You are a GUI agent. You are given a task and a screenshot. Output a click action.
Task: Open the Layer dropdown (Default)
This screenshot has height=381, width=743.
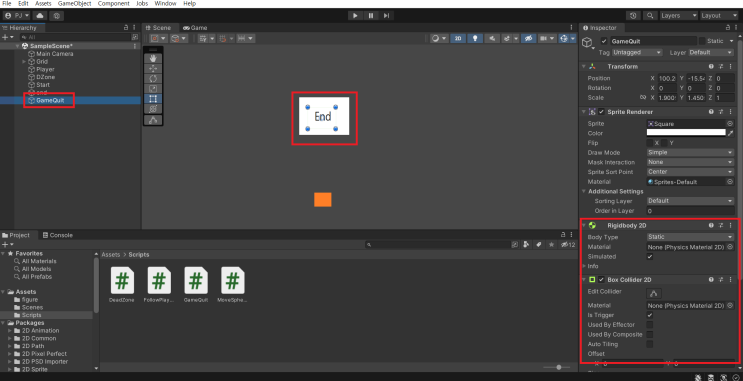tap(710, 53)
